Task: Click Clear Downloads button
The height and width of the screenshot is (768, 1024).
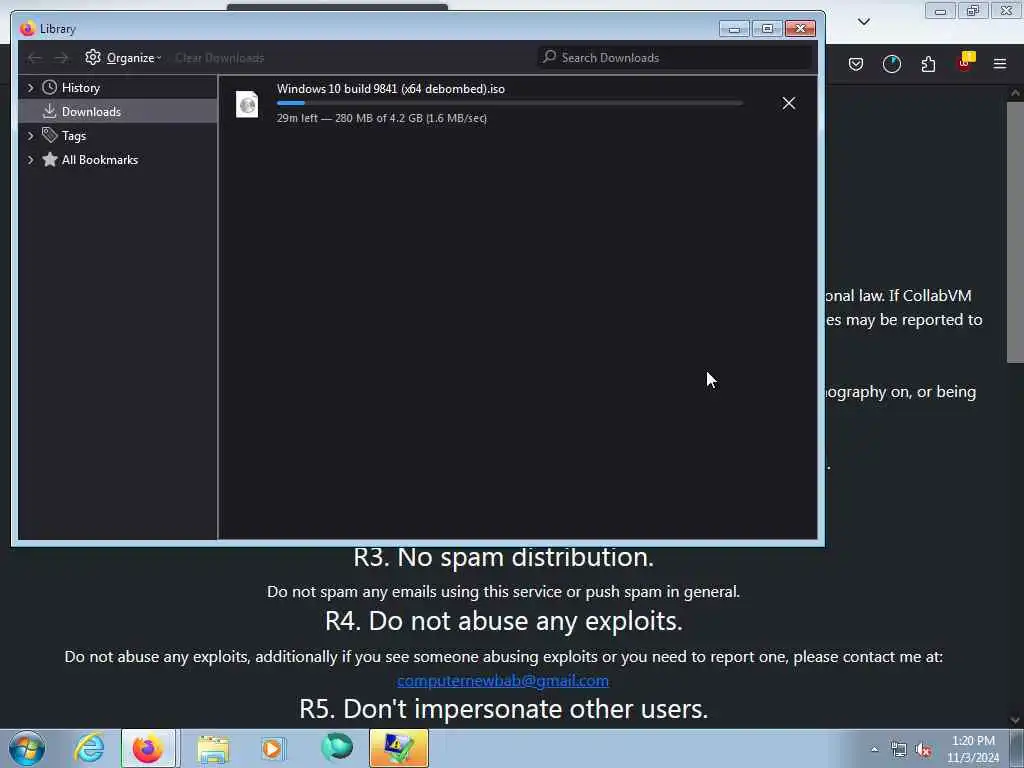Action: click(x=219, y=58)
